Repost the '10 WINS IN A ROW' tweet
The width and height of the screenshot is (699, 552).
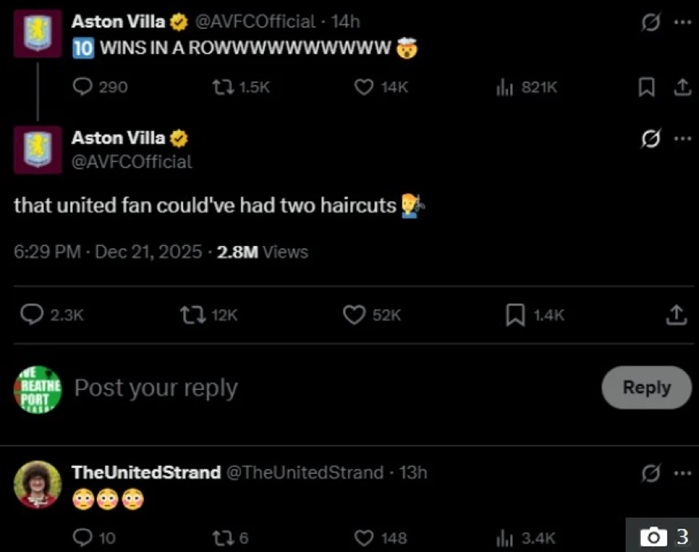tap(223, 87)
